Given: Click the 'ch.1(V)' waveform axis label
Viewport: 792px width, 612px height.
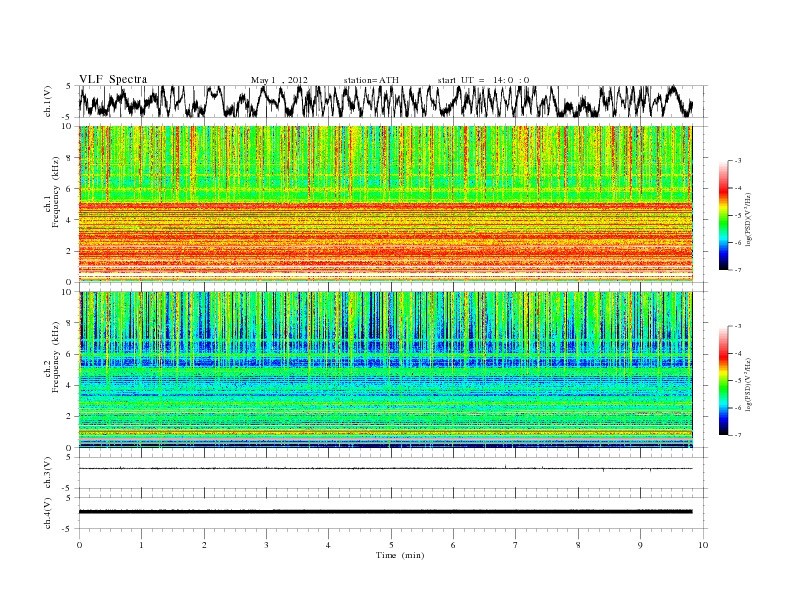Looking at the screenshot, I should click(x=47, y=101).
